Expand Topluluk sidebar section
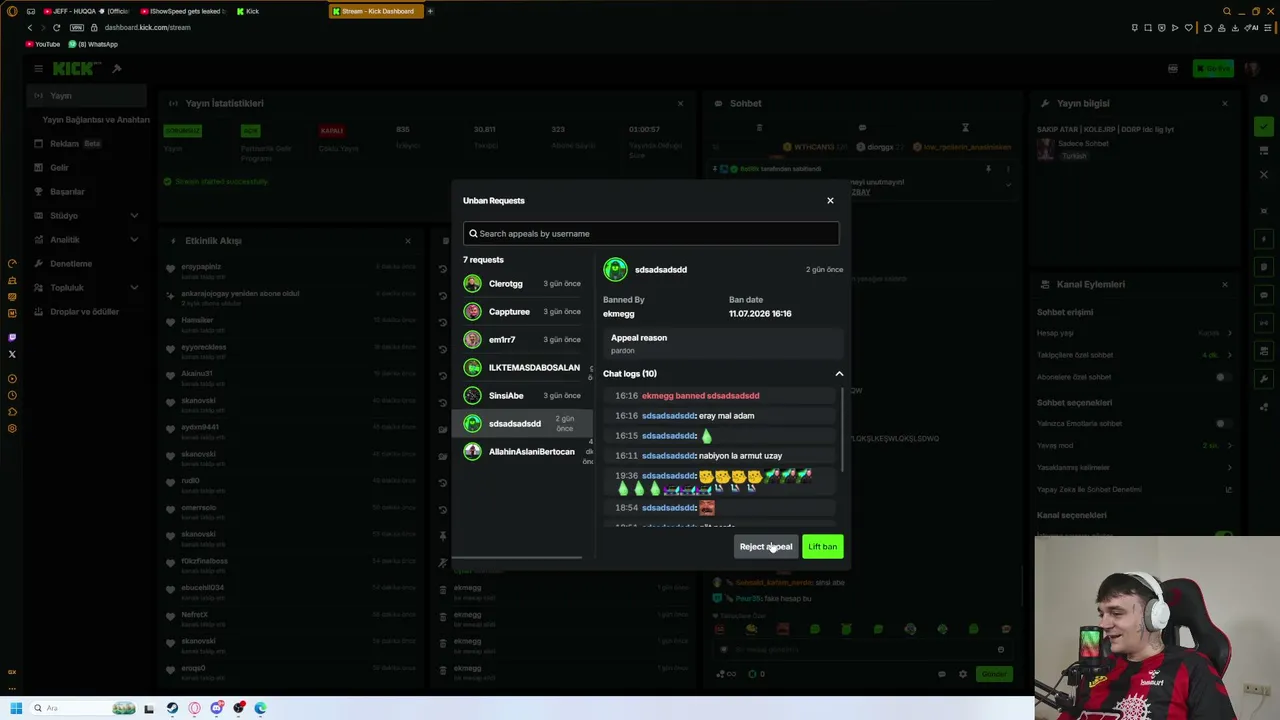1280x720 pixels. point(134,288)
